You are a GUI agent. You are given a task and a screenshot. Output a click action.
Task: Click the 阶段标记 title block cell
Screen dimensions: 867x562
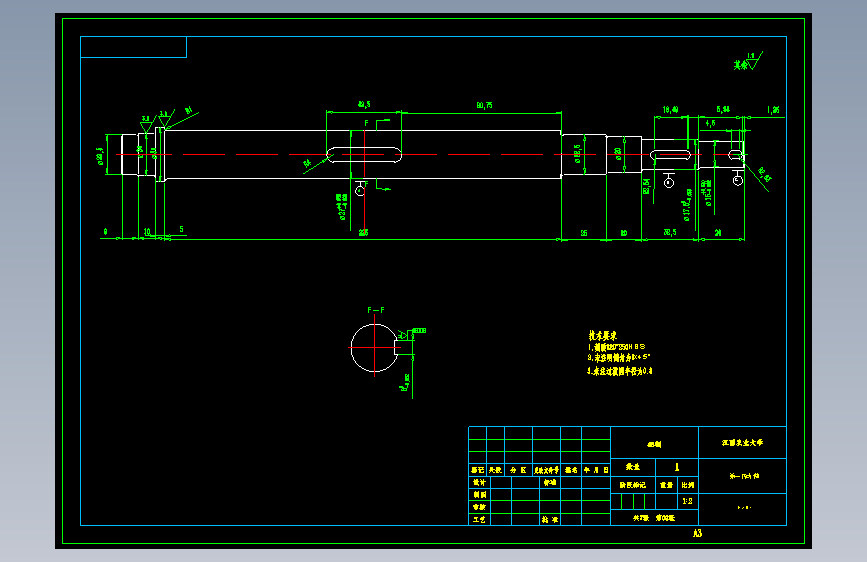click(x=633, y=485)
